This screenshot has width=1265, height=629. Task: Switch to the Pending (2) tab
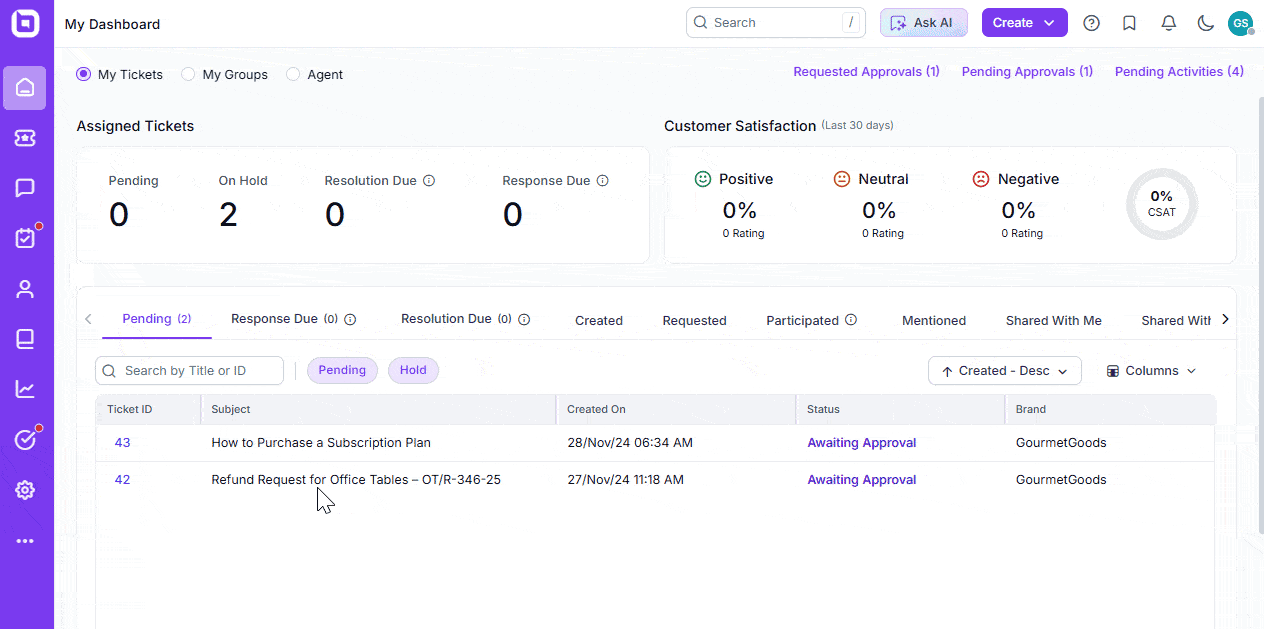tap(157, 319)
